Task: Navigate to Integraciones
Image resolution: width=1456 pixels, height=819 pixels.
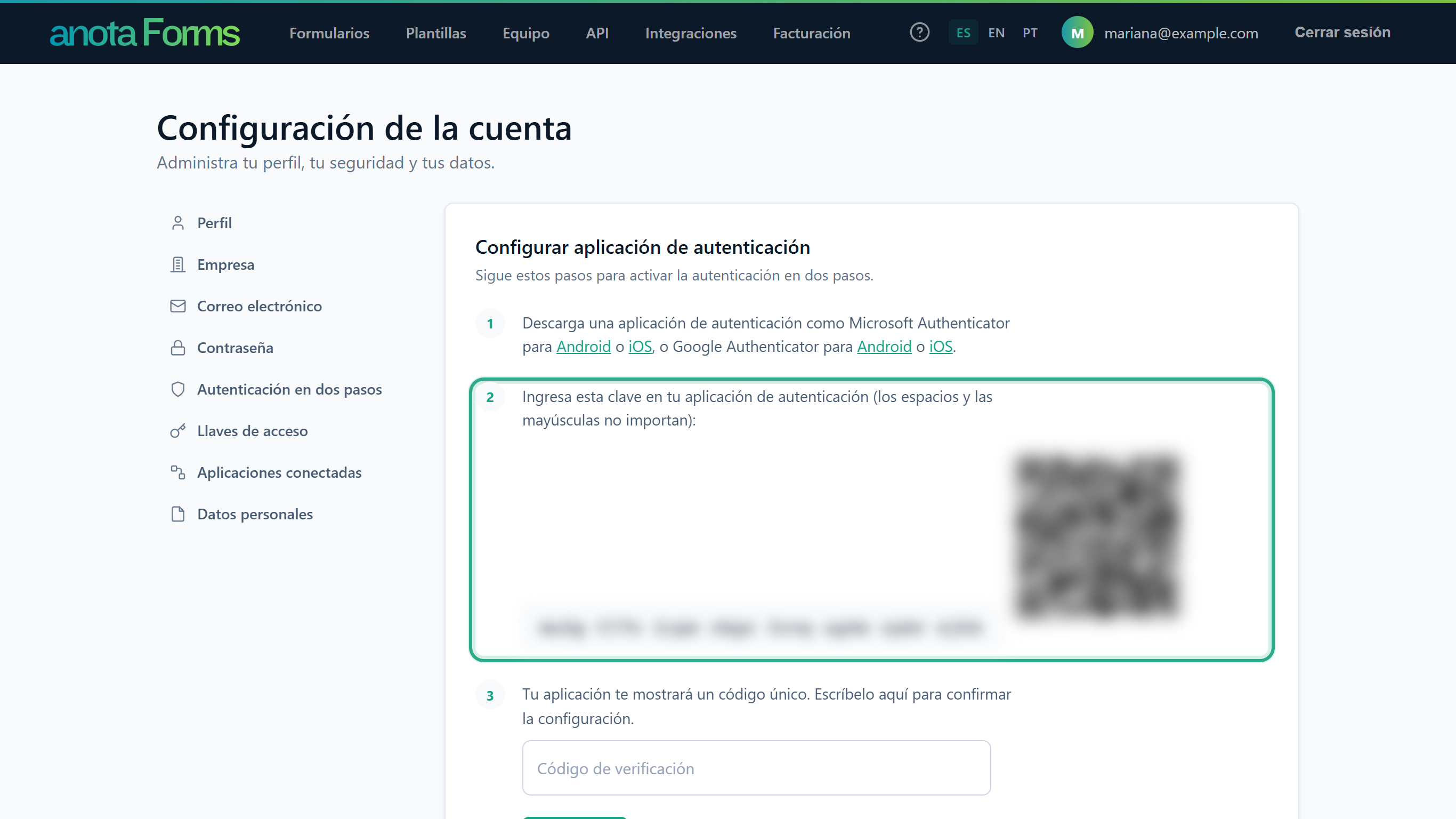Action: tap(691, 33)
